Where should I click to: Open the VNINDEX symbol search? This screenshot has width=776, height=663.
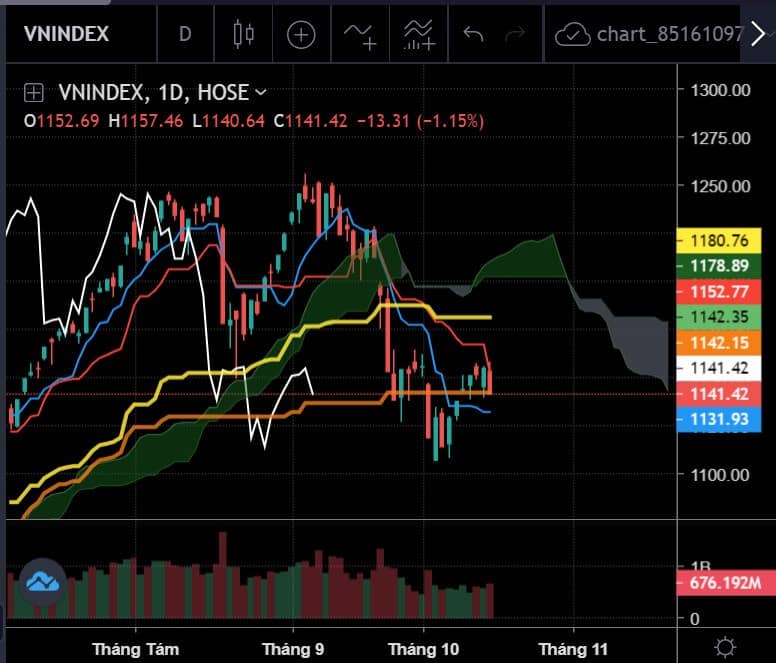point(66,34)
